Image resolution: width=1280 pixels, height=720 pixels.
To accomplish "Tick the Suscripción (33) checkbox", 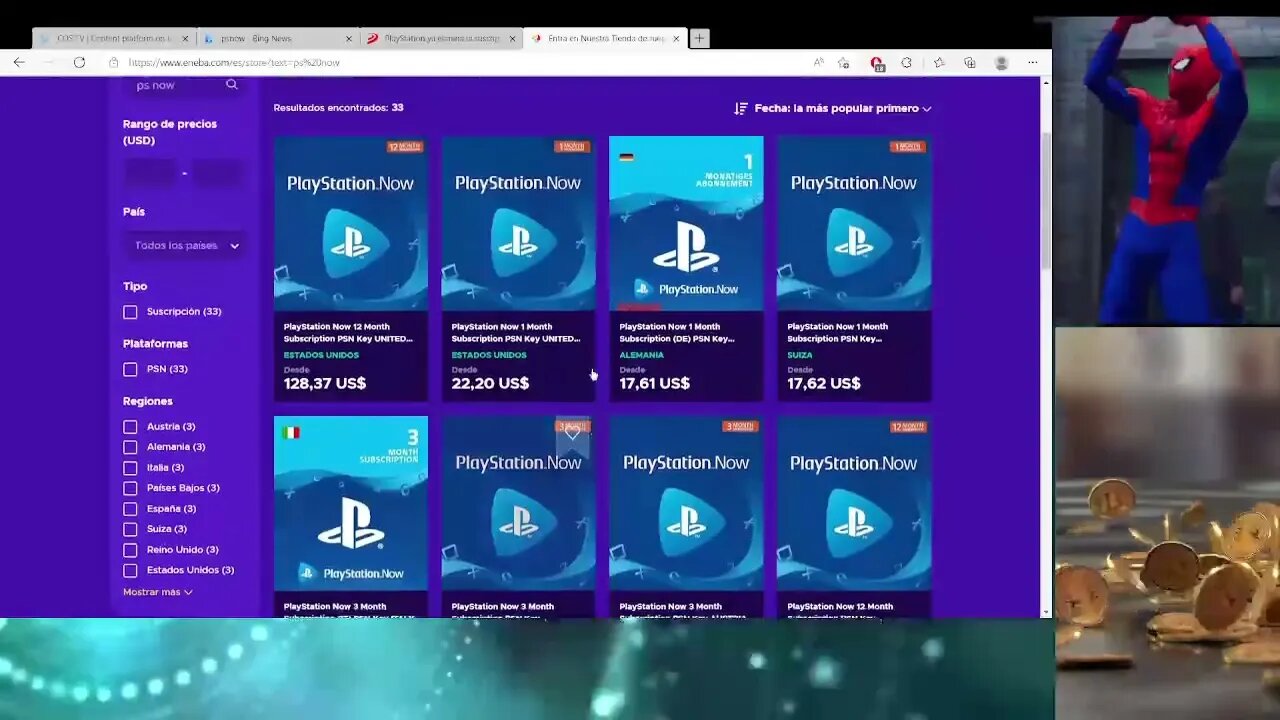I will [130, 312].
